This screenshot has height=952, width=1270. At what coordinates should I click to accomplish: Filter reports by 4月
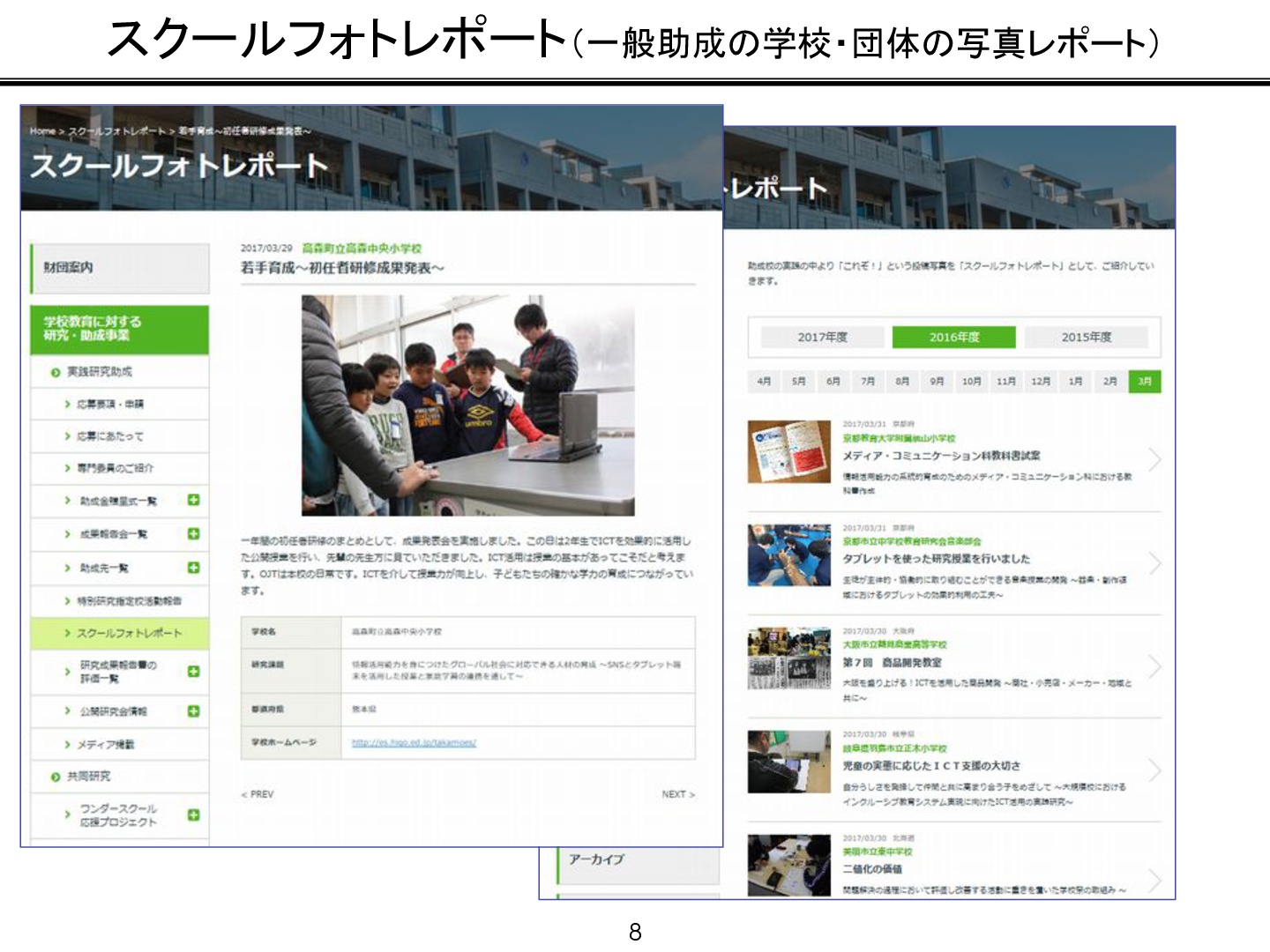click(764, 382)
